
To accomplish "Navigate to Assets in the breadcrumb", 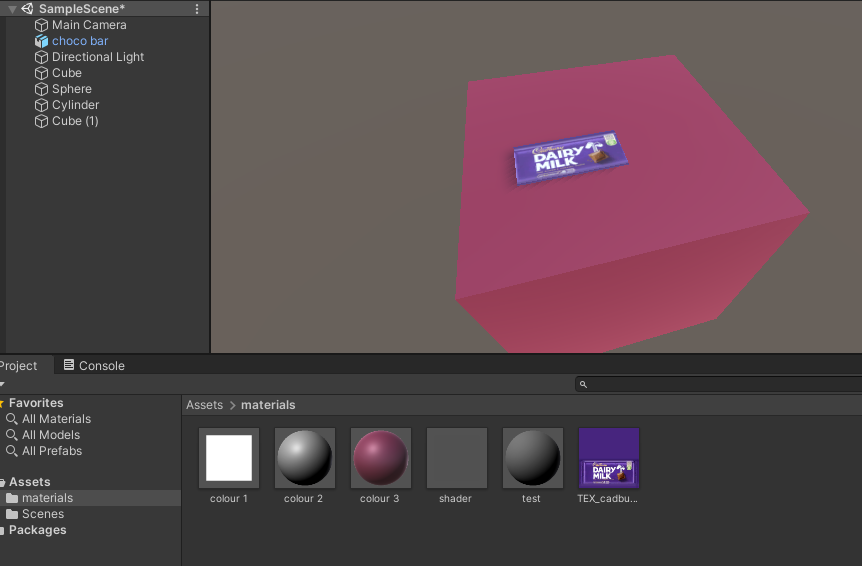I will pyautogui.click(x=205, y=405).
